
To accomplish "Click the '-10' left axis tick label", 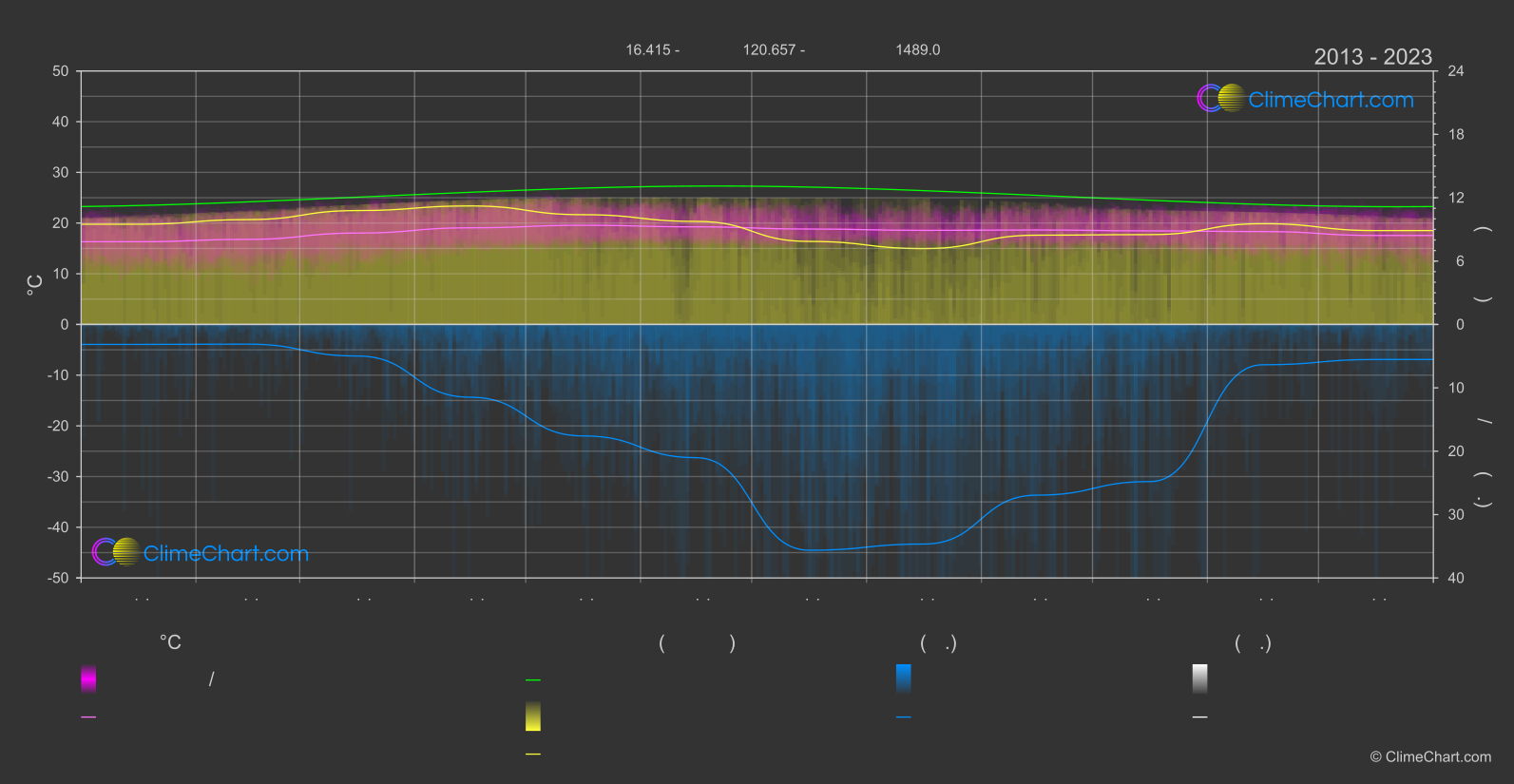I will pos(59,375).
